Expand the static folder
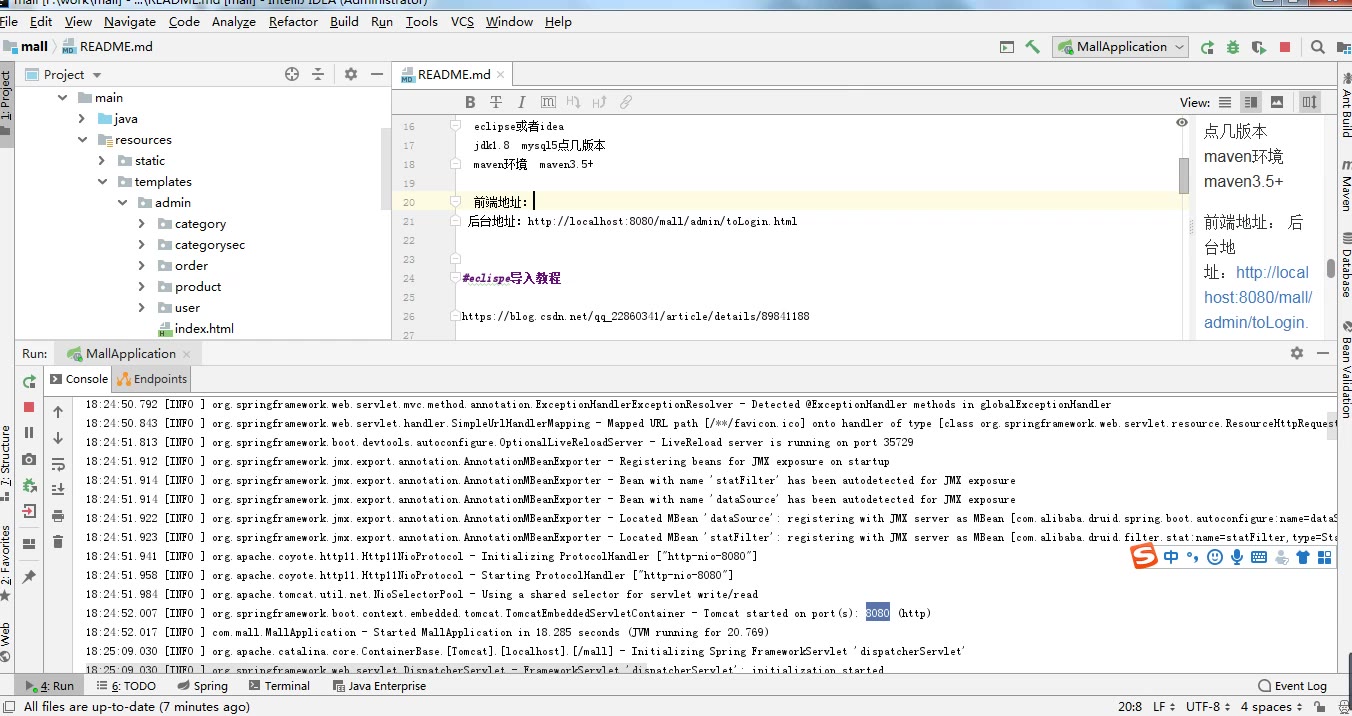The image size is (1352, 716). 102,161
